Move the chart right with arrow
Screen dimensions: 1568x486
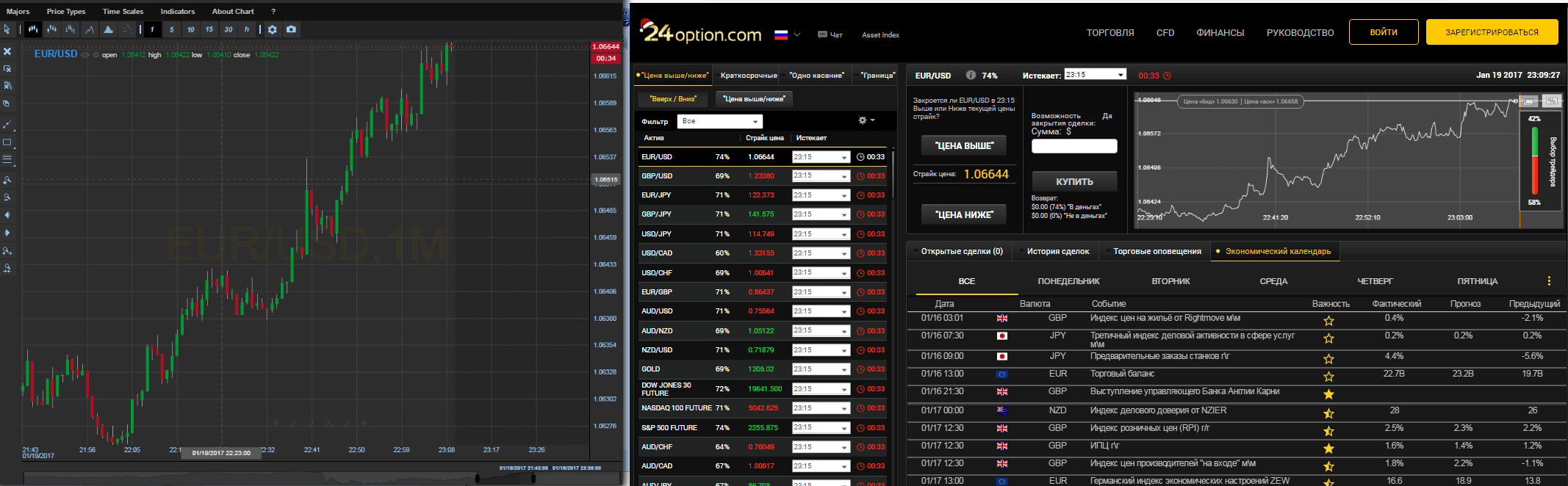(7, 233)
